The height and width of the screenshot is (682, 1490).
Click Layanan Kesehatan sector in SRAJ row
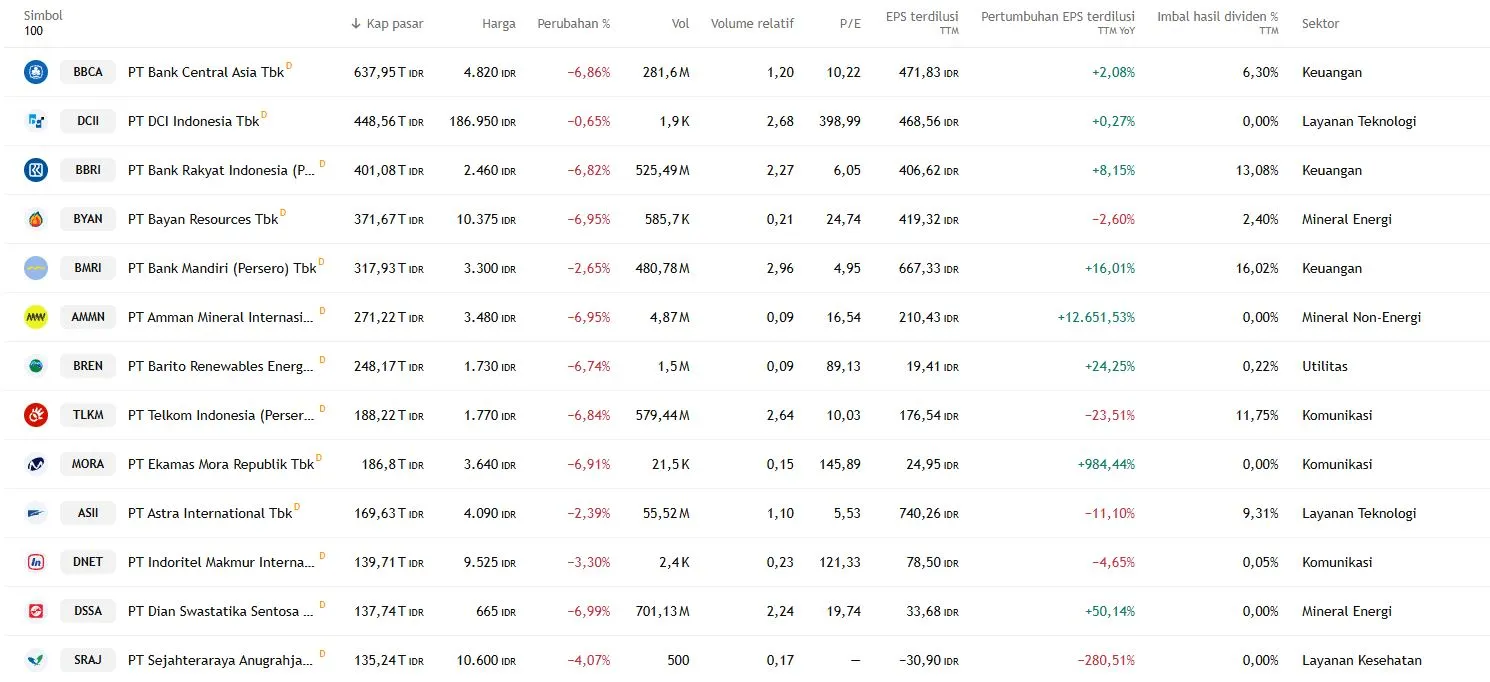1362,660
